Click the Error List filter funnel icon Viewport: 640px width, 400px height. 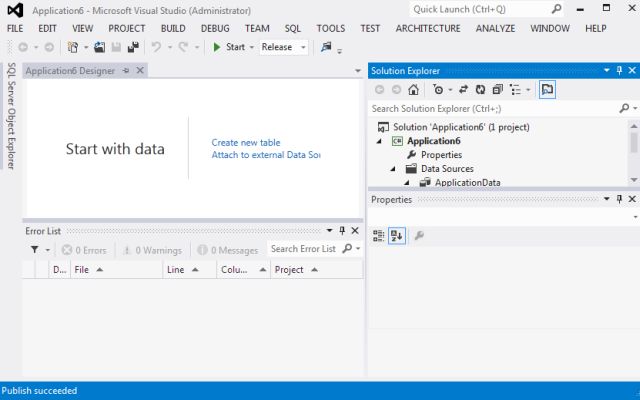pos(35,249)
